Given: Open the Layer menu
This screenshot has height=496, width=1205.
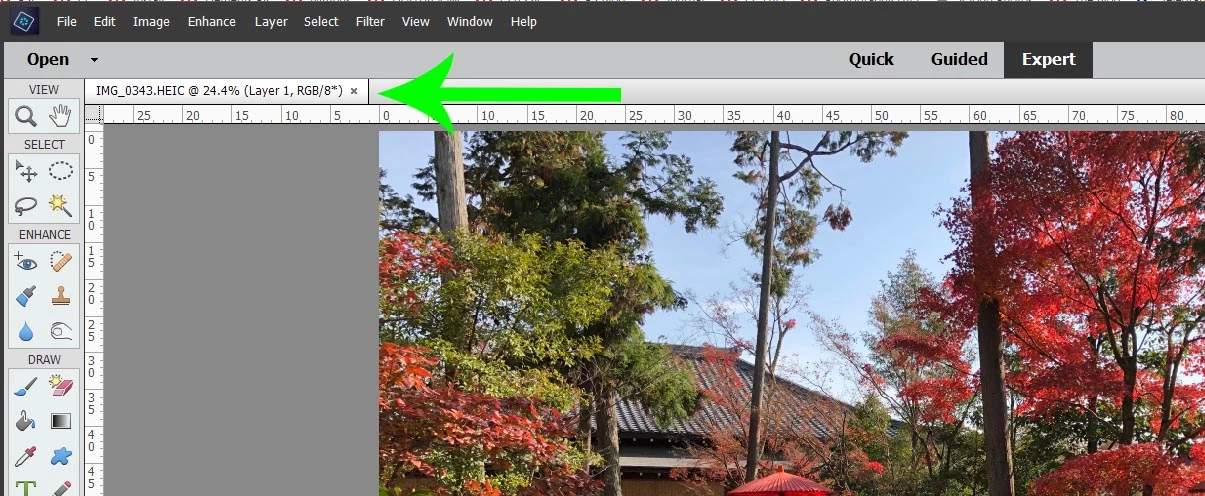Looking at the screenshot, I should [270, 21].
